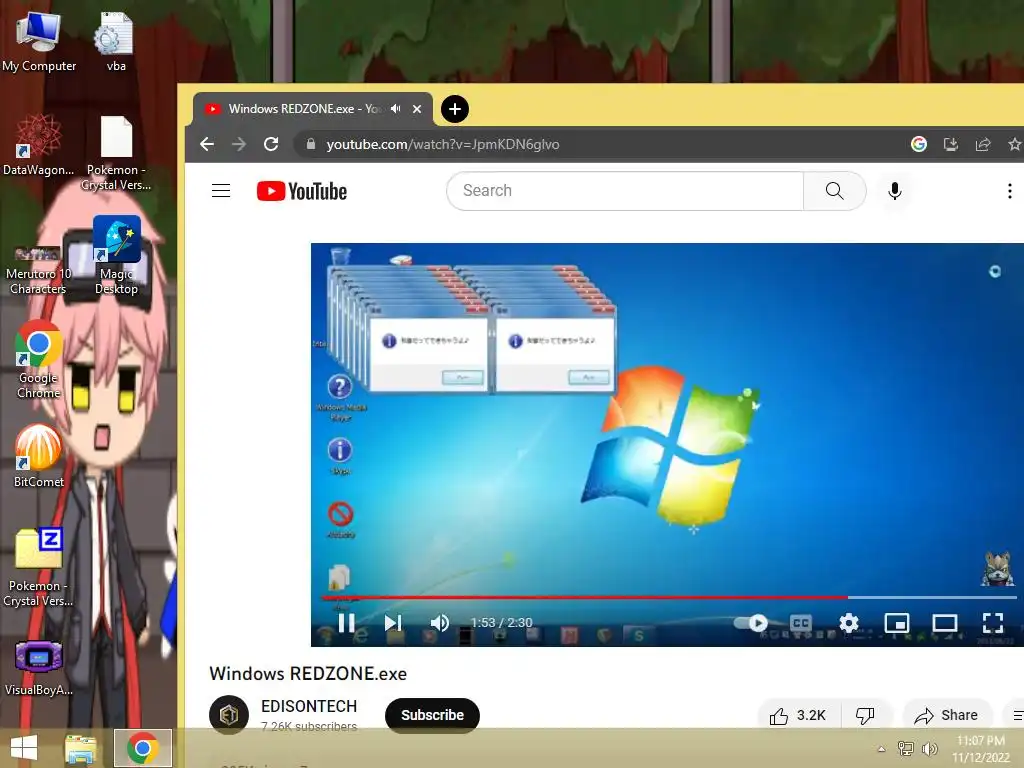Select Chrome in the taskbar
Screen dimensions: 1024x768
point(143,748)
